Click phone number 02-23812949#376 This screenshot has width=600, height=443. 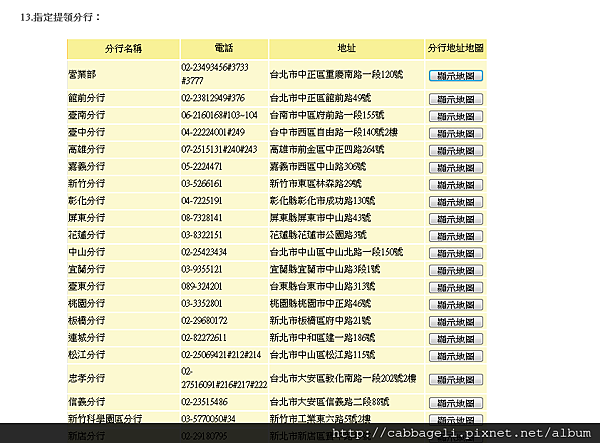pyautogui.click(x=213, y=98)
